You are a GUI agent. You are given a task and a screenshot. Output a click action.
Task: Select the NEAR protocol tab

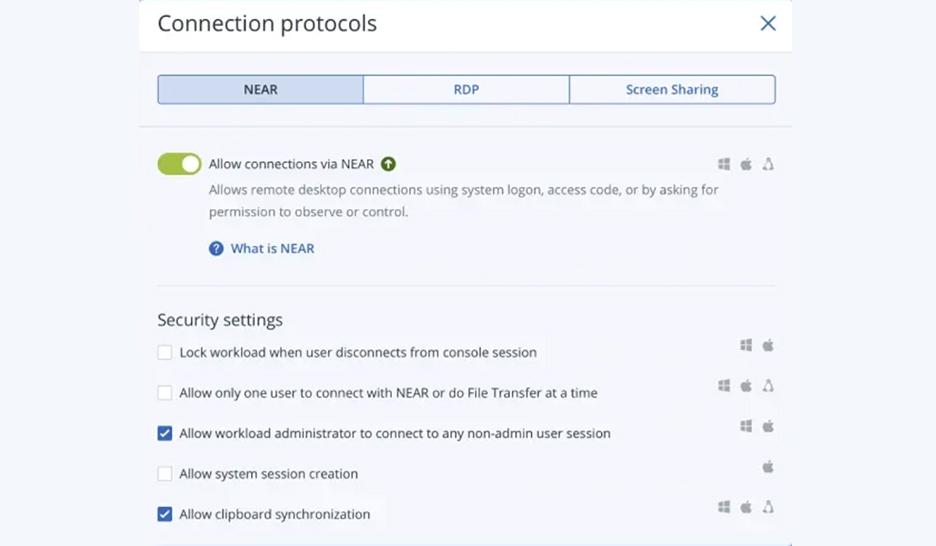(x=260, y=90)
